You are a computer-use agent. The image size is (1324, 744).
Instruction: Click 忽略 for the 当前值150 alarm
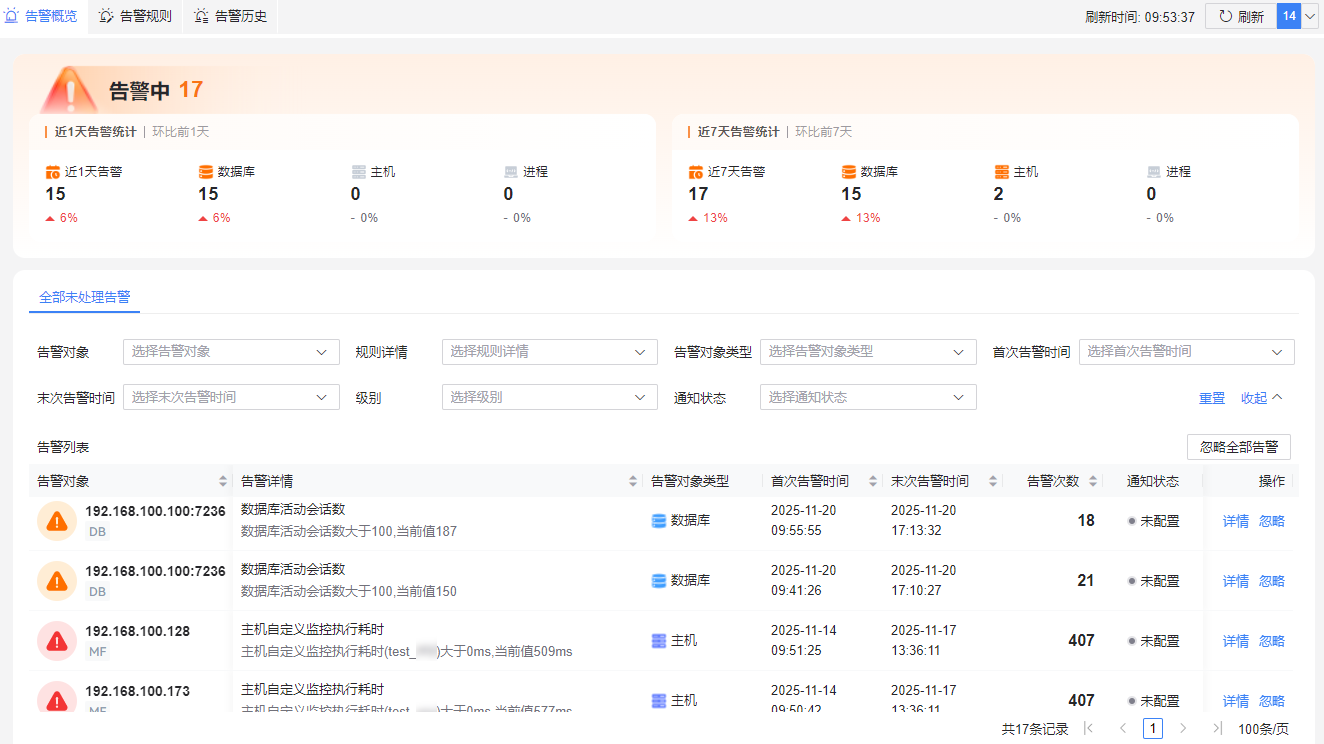coord(1272,581)
